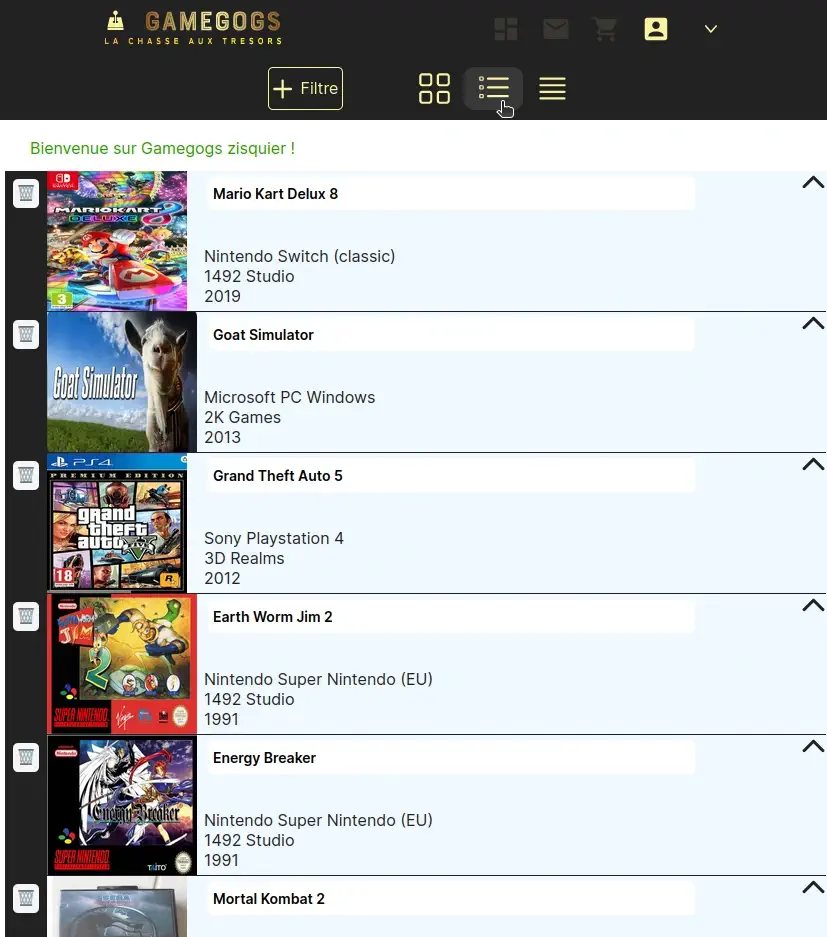The width and height of the screenshot is (827, 937).
Task: Switch to grid view layout
Action: tap(434, 88)
